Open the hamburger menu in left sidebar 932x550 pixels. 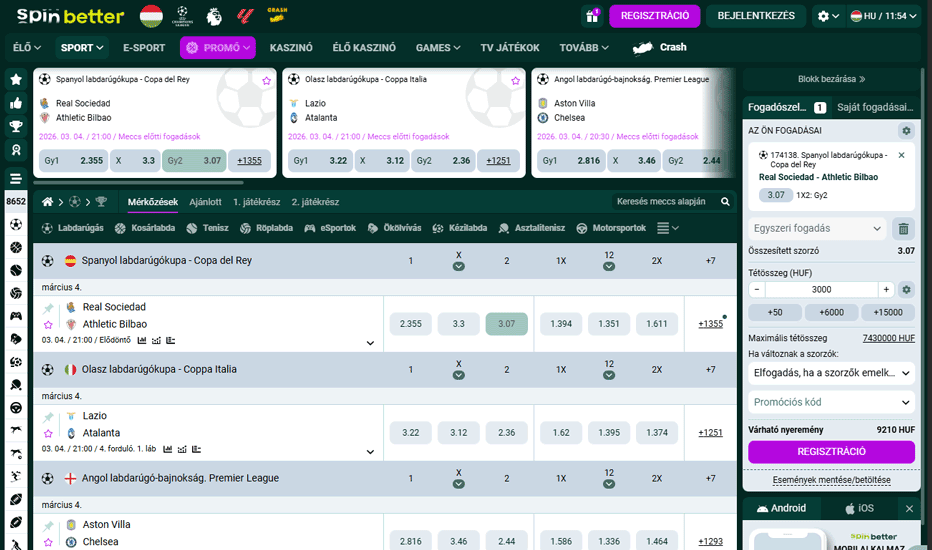(16, 178)
